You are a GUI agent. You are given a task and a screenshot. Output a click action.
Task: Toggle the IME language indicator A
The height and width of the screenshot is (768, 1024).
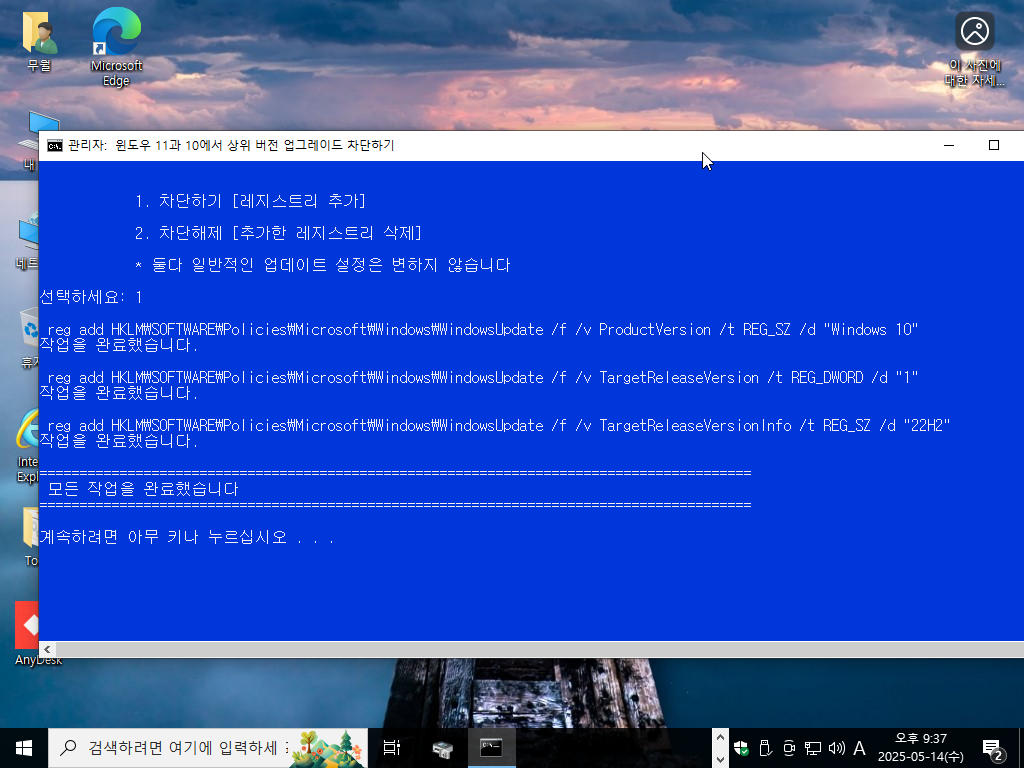(859, 748)
